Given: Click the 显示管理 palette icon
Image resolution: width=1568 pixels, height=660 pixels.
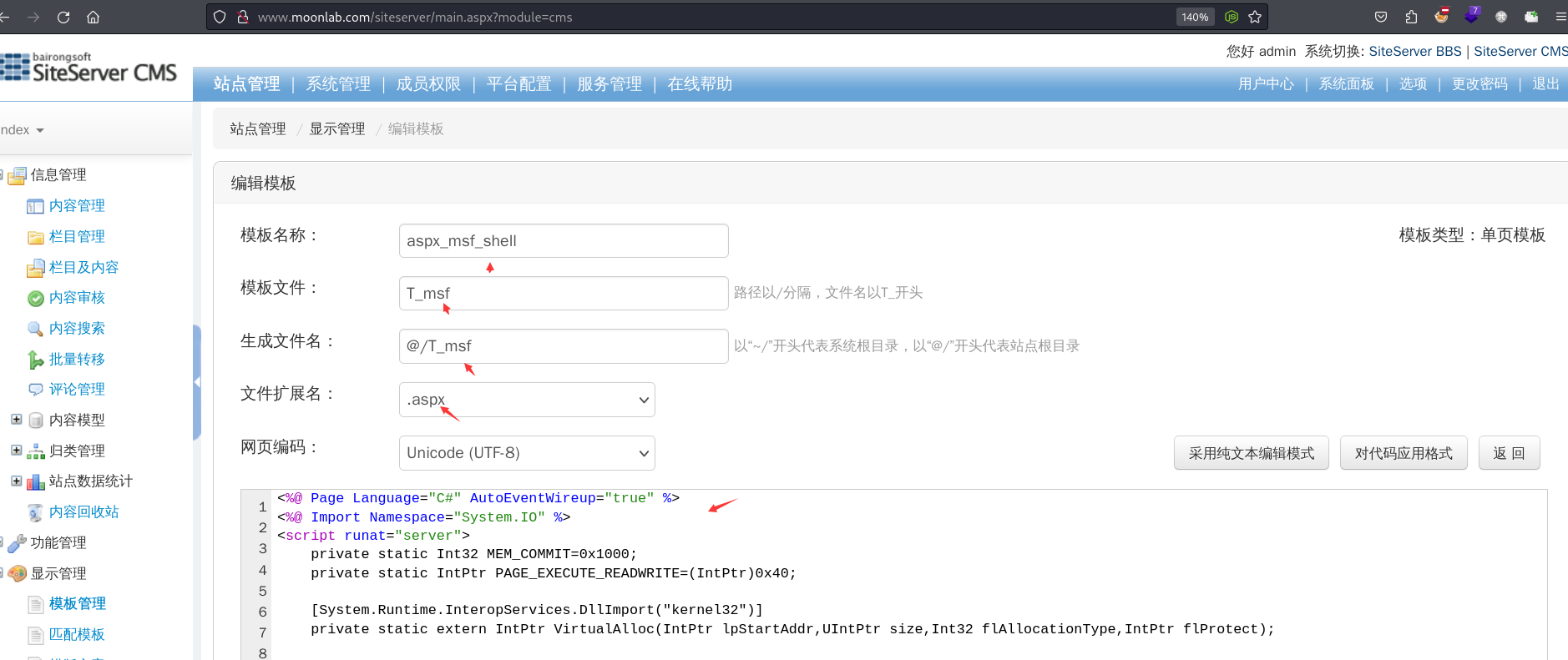Looking at the screenshot, I should coord(17,574).
